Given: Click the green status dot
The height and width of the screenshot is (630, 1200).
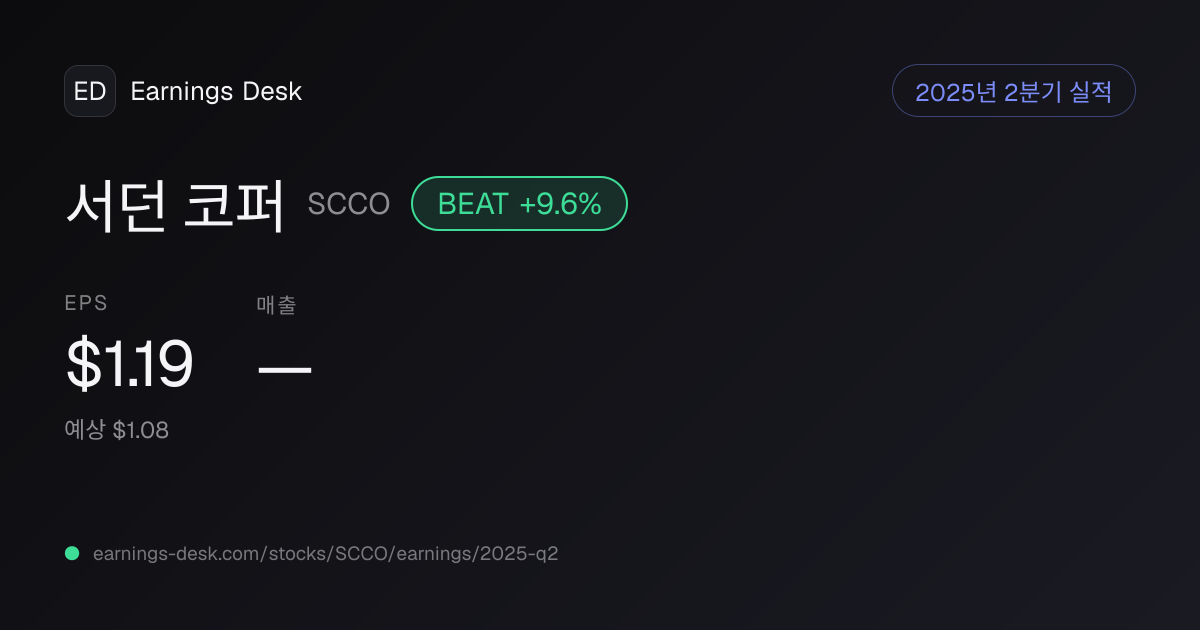Looking at the screenshot, I should [x=72, y=553].
